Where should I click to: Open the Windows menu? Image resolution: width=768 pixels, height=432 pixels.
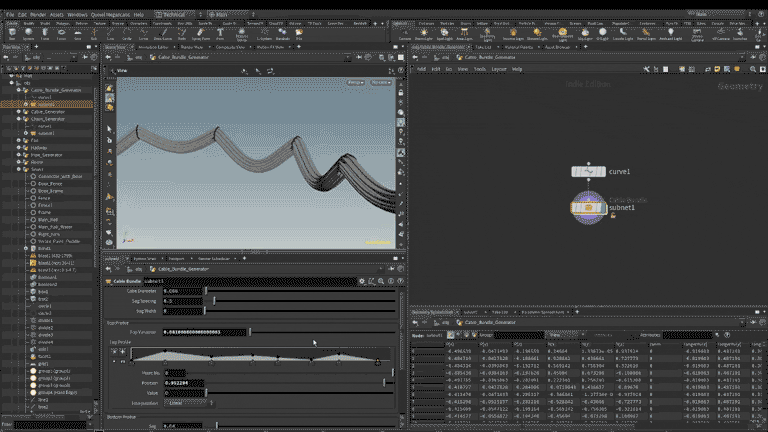click(77, 15)
